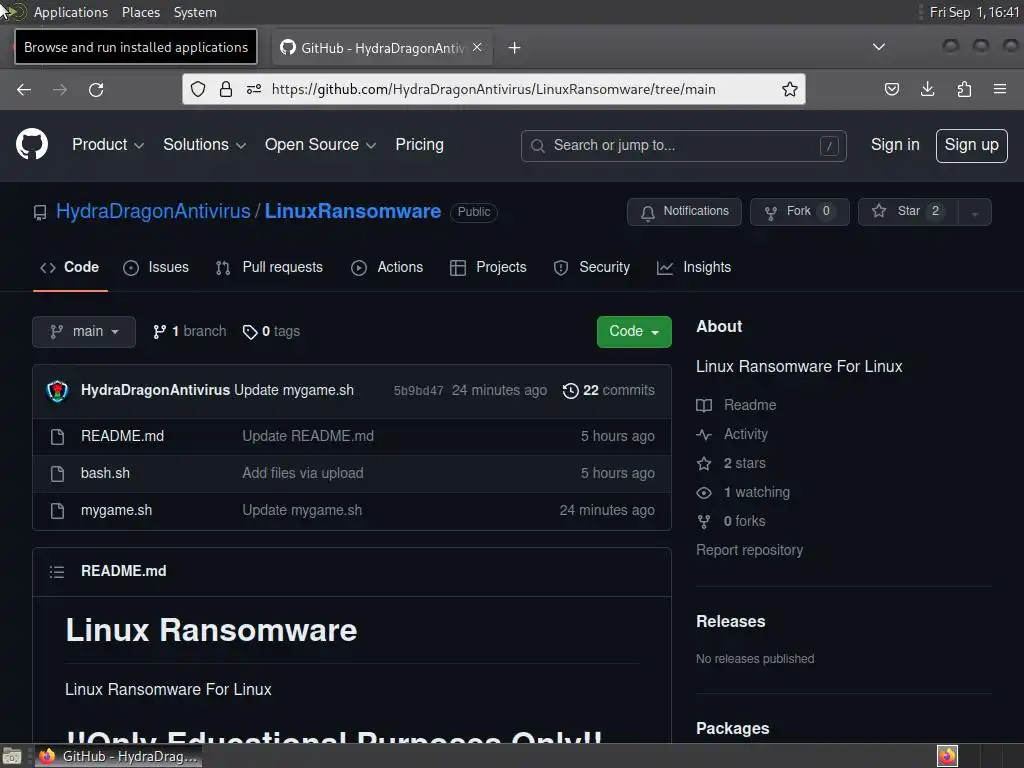The height and width of the screenshot is (768, 1024).
Task: Reload the page with the refresh icon
Action: [96, 89]
